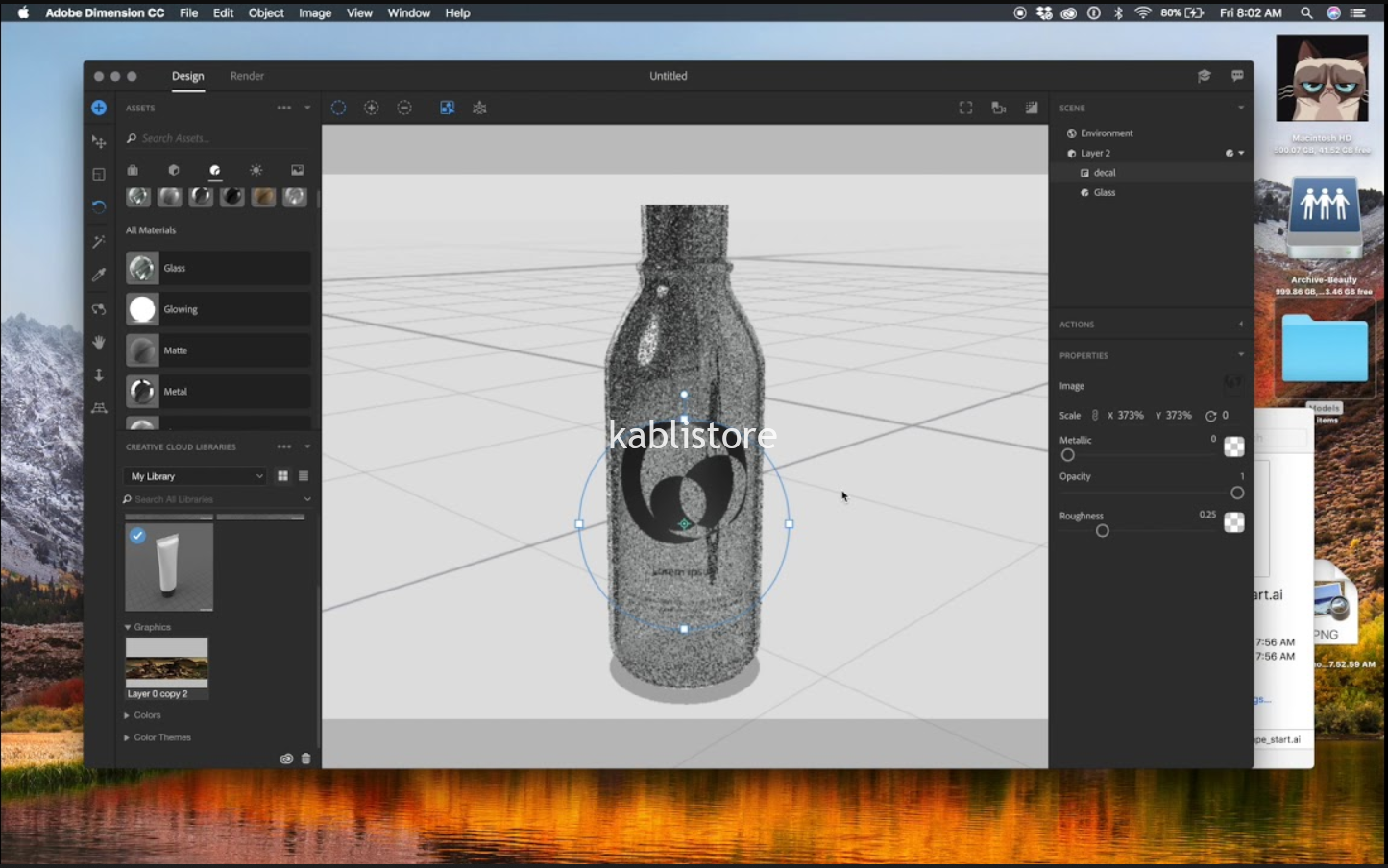
Task: Open the Window menu
Action: coord(408,12)
